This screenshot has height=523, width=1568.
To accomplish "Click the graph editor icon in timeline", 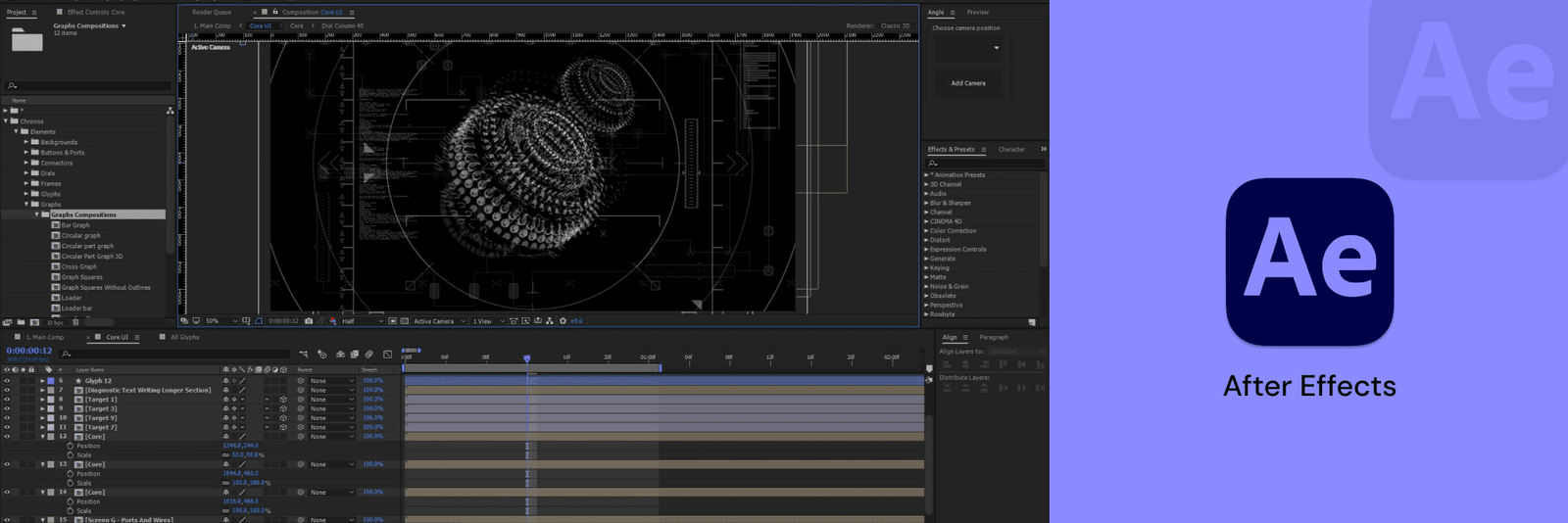I will (388, 354).
